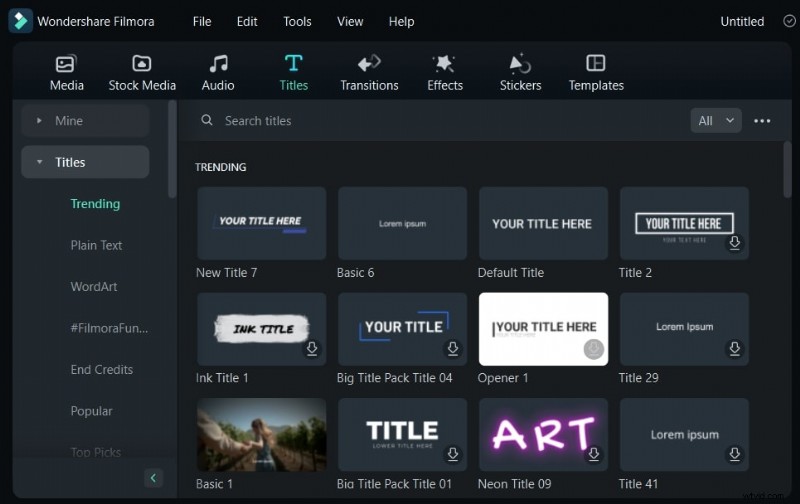
Task: Collapse the sidebar with the arrow button
Action: [153, 478]
